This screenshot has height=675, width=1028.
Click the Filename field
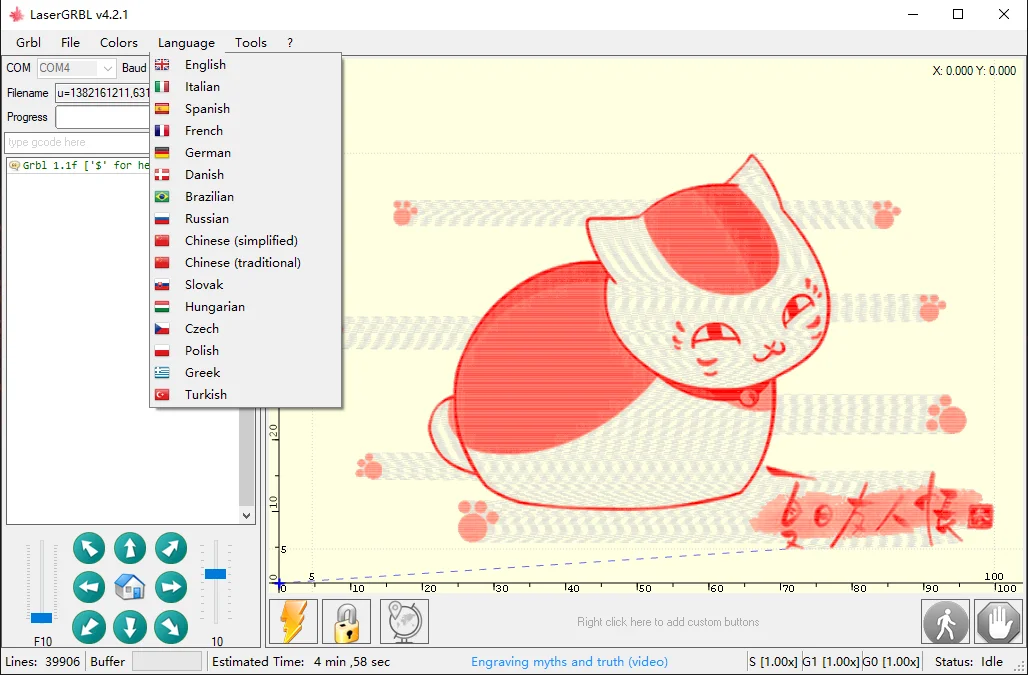[x=103, y=93]
